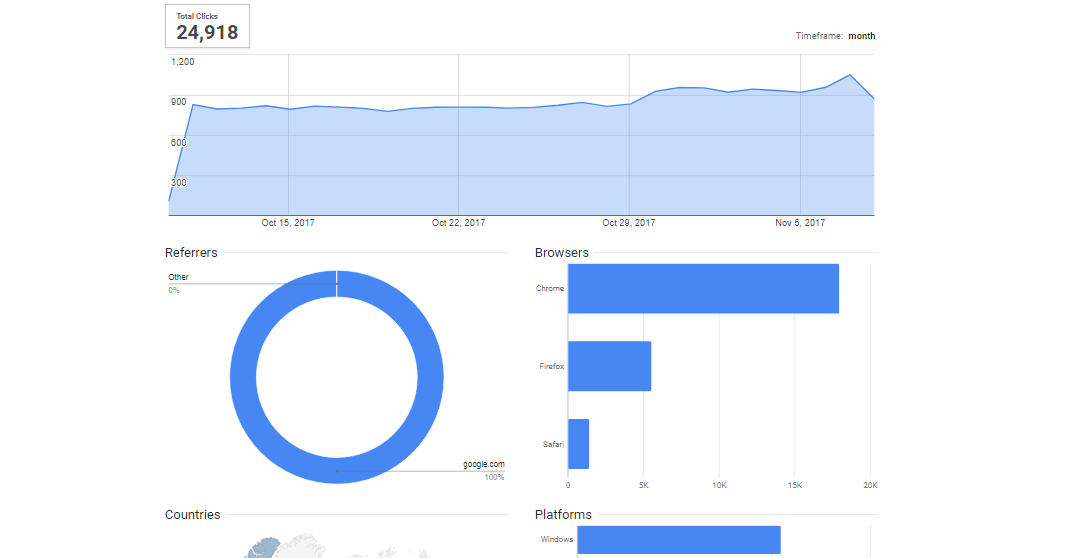The height and width of the screenshot is (558, 1071).
Task: Click the 600 y-axis value
Action: coord(178,143)
